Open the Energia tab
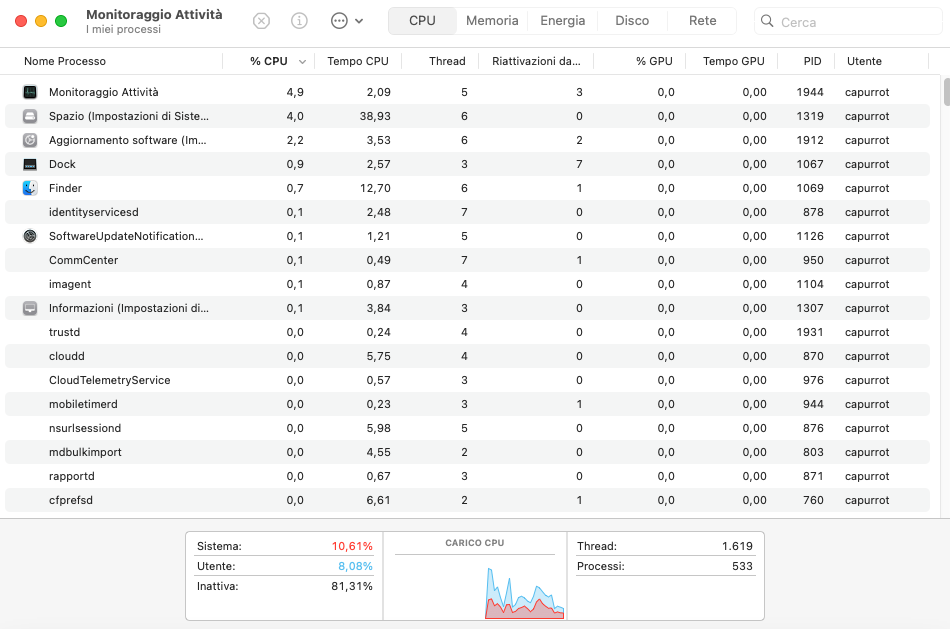 tap(563, 21)
